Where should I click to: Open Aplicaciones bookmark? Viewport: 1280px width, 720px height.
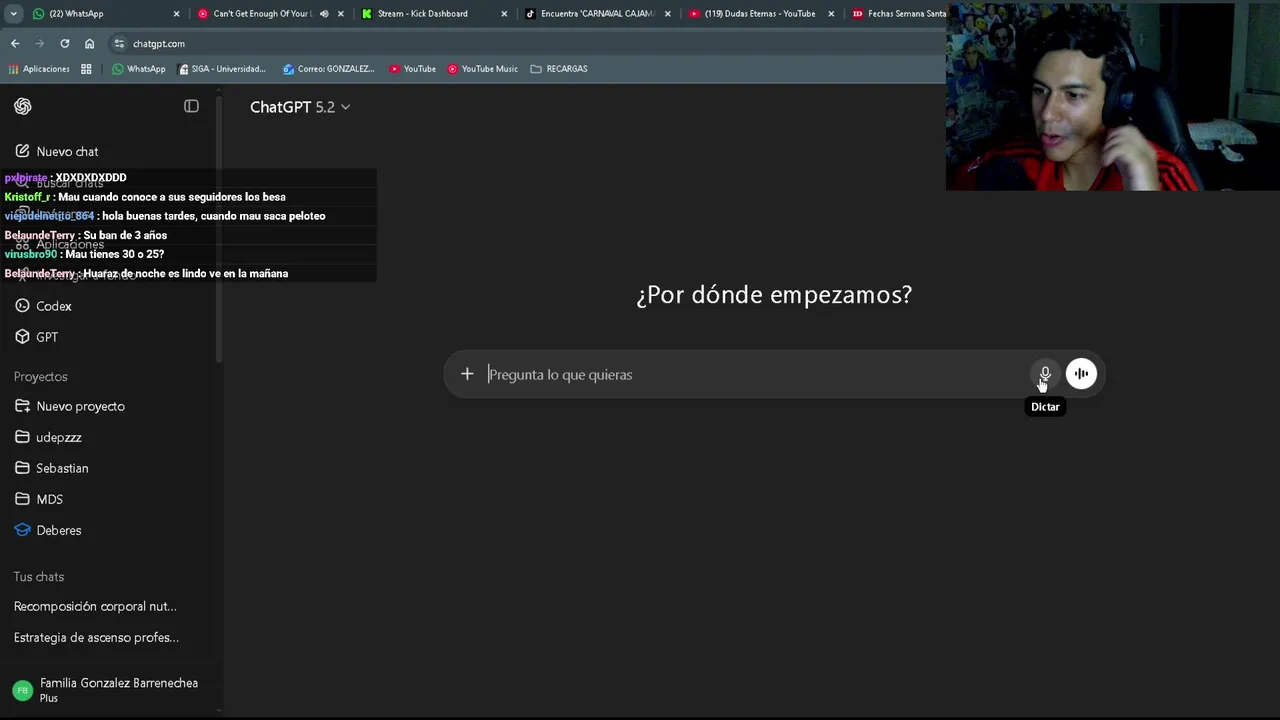(x=39, y=69)
